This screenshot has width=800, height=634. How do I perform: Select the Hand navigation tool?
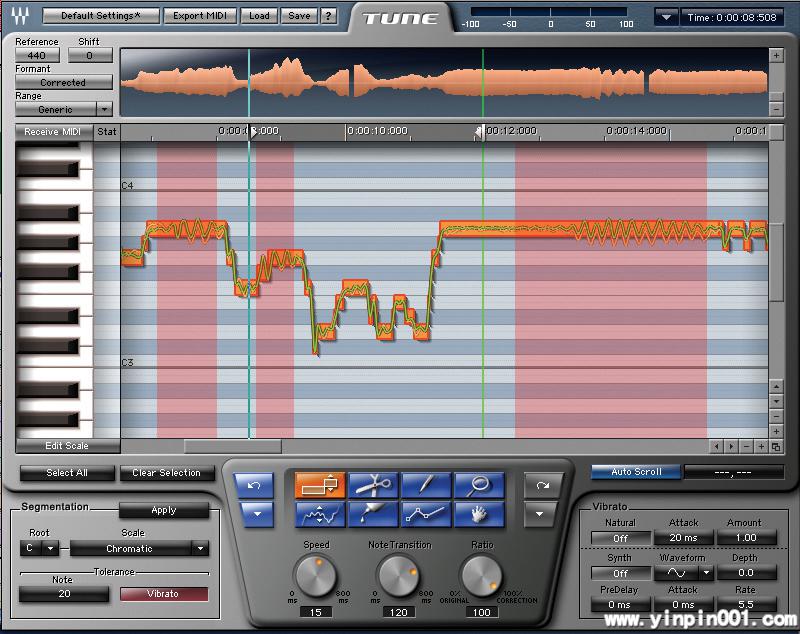(479, 514)
